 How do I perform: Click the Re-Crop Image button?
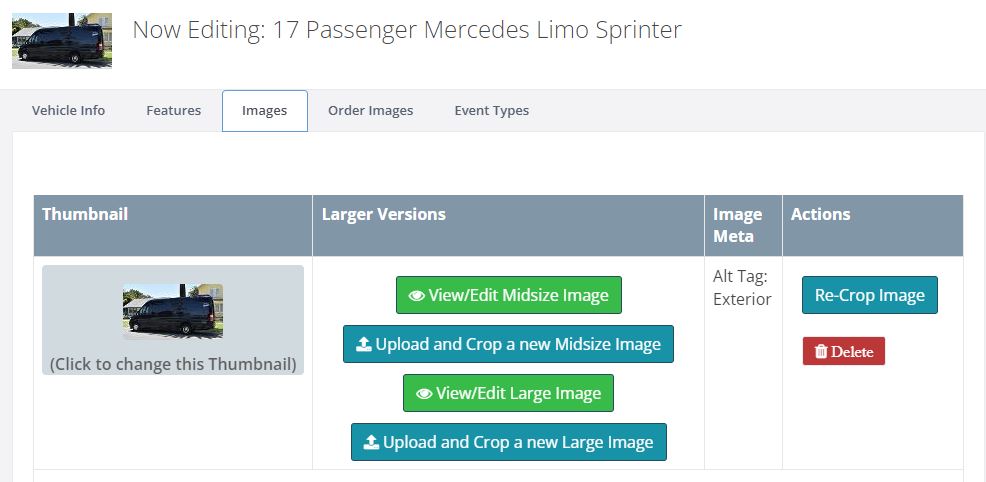tap(870, 295)
